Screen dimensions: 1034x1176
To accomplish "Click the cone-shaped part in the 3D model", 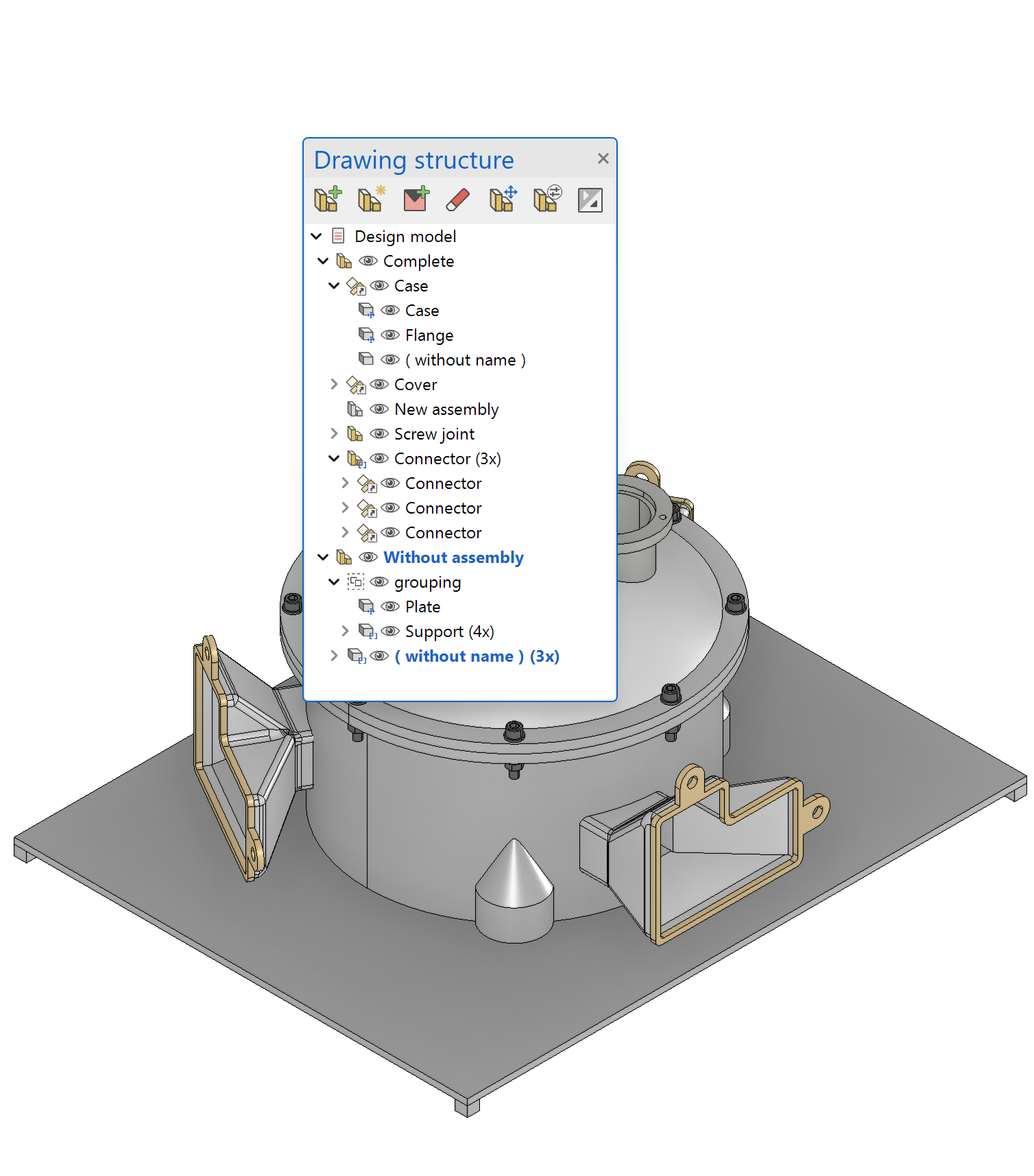I will [x=514, y=878].
